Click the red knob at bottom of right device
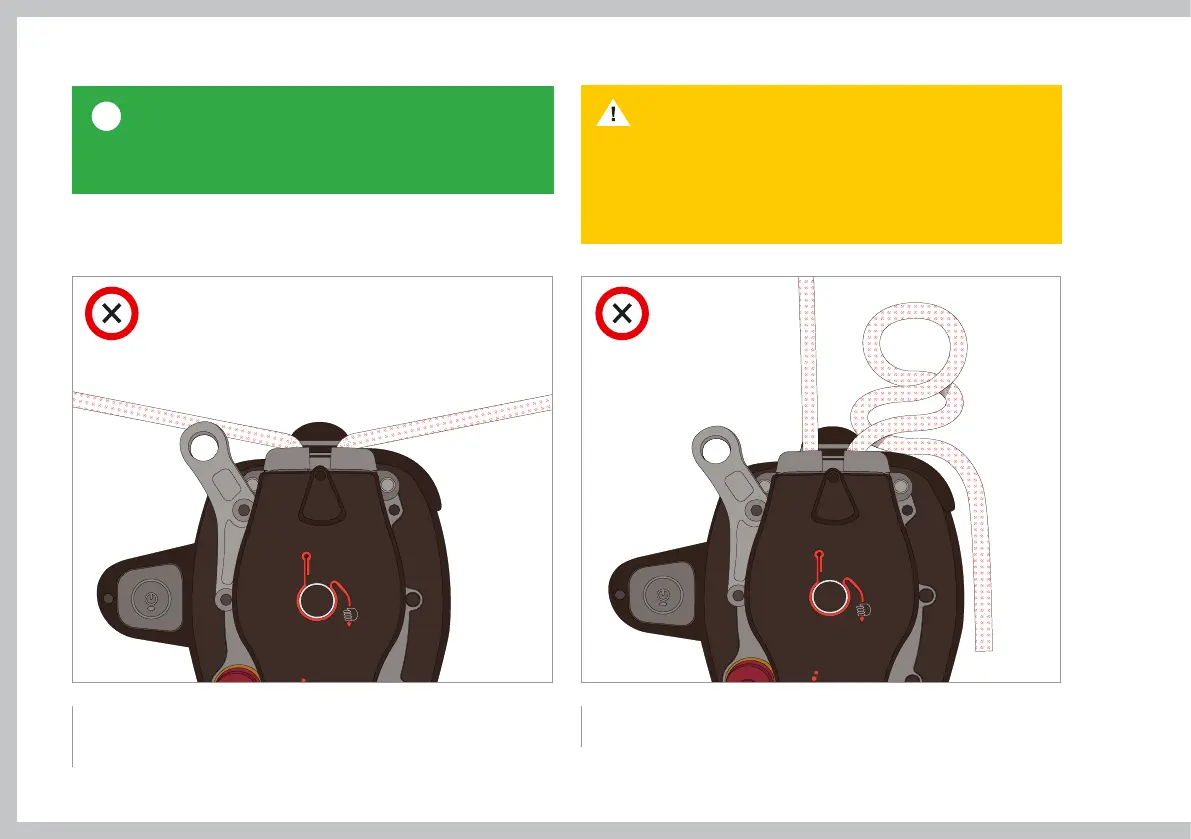Screen dimensions: 1191x839 (x=748, y=671)
